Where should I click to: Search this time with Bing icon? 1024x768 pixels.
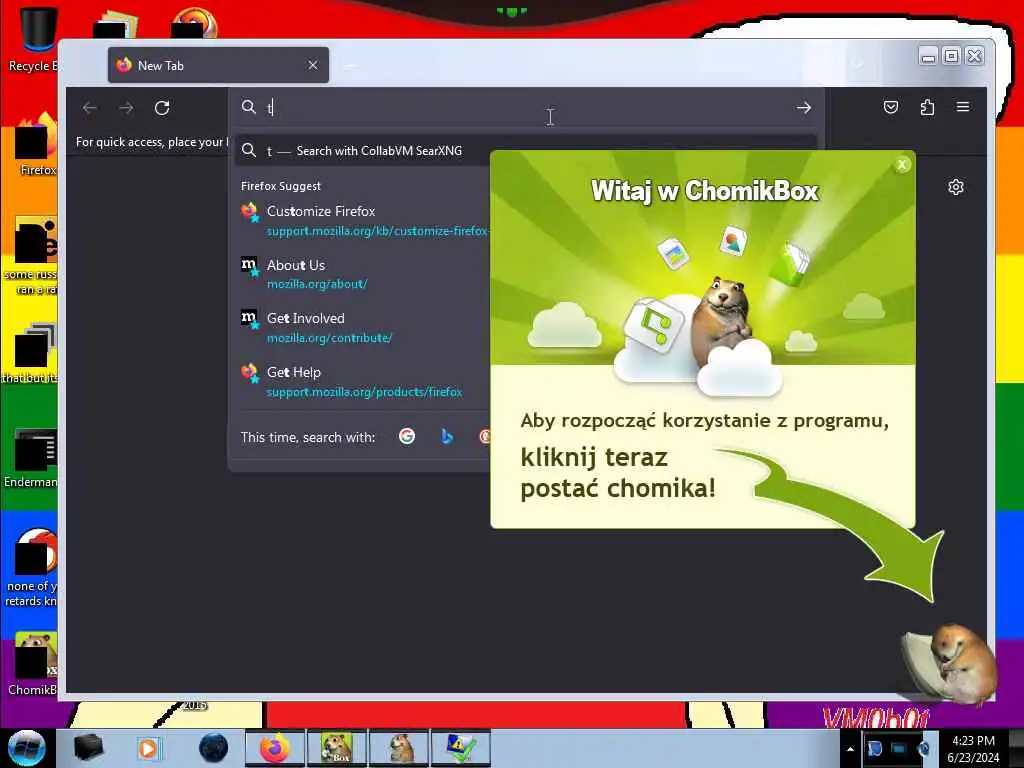pyautogui.click(x=447, y=436)
